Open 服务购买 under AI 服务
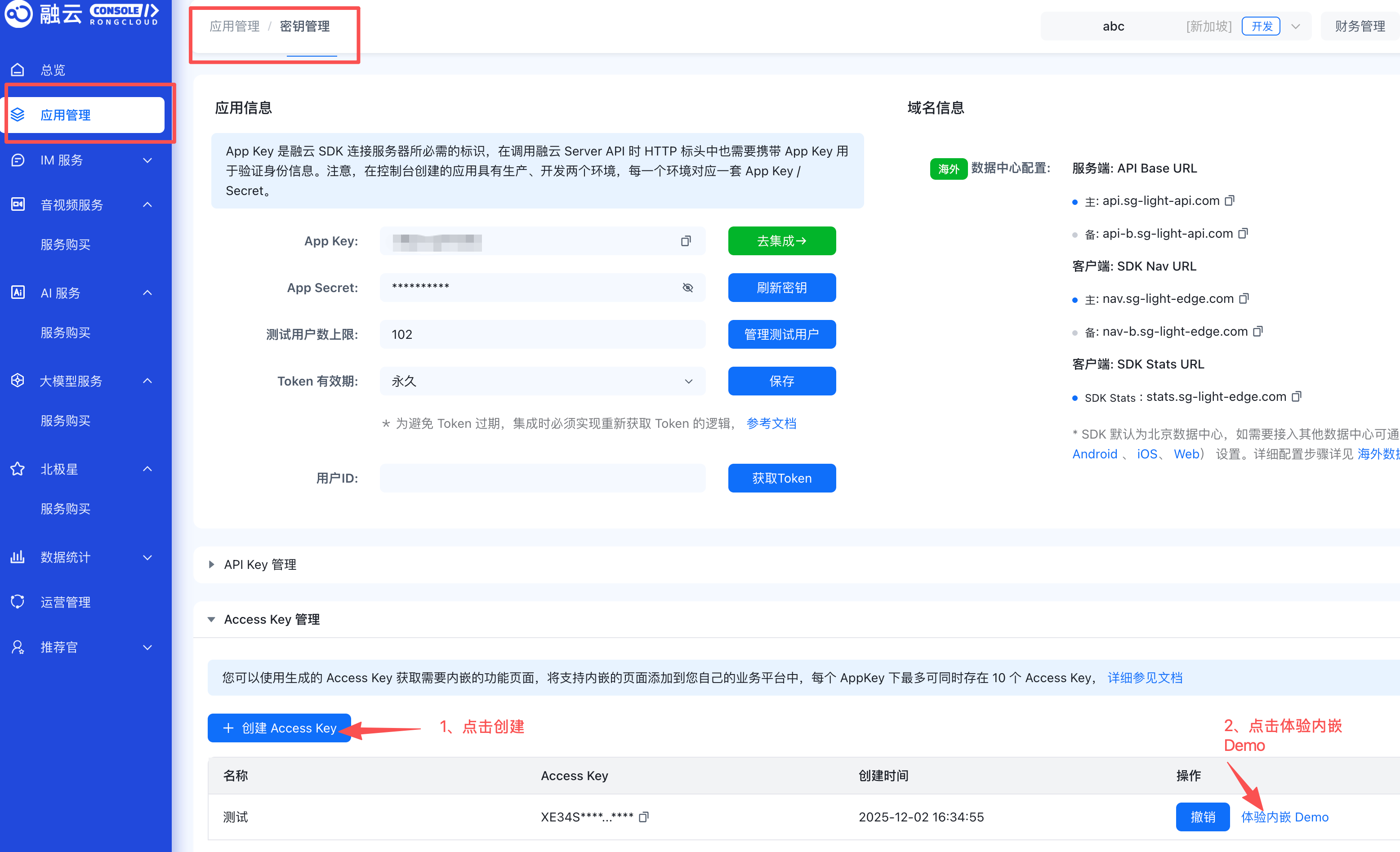This screenshot has height=852, width=1400. 65,332
